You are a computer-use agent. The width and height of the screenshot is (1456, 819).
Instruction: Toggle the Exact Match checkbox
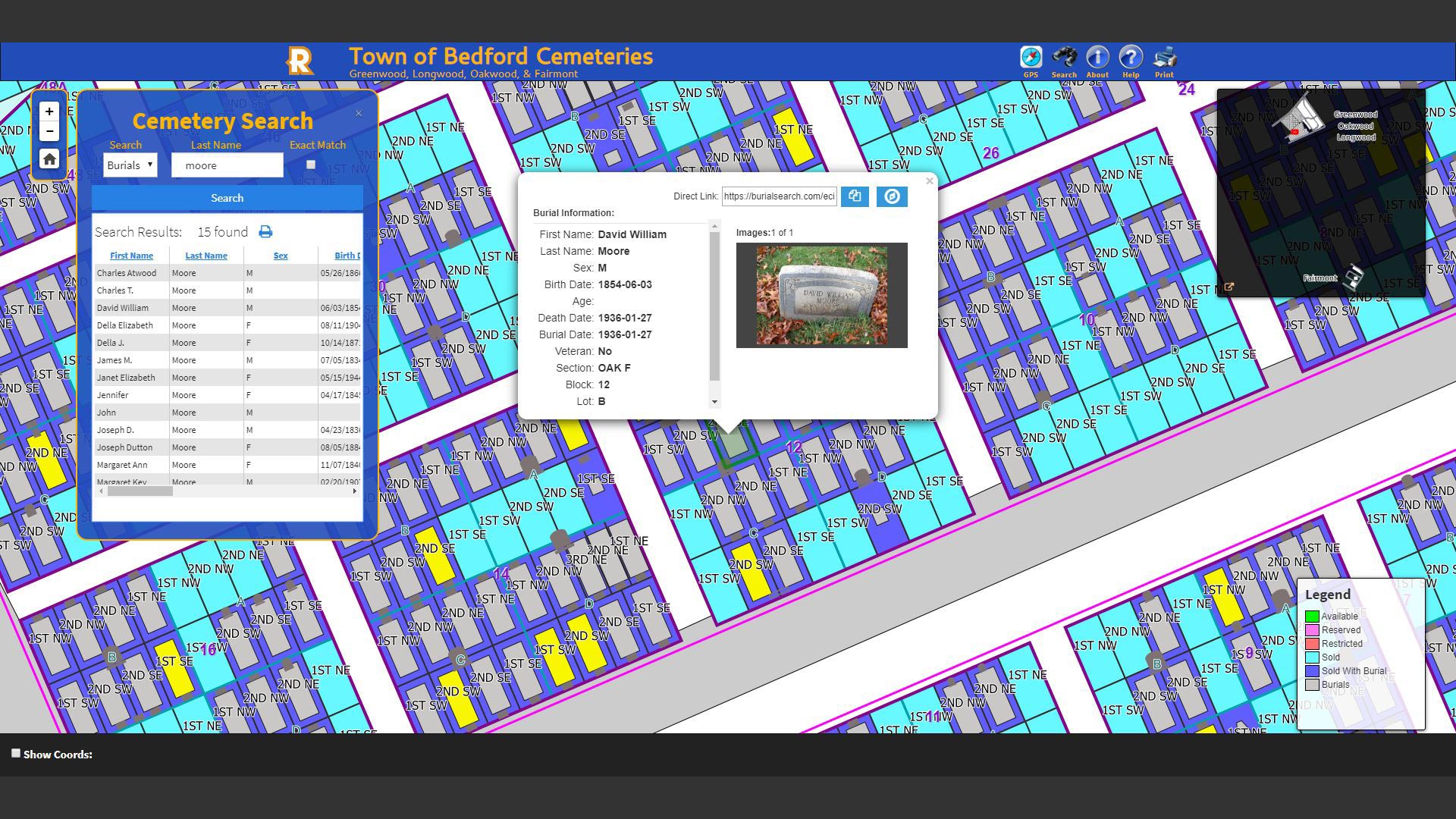click(x=310, y=165)
